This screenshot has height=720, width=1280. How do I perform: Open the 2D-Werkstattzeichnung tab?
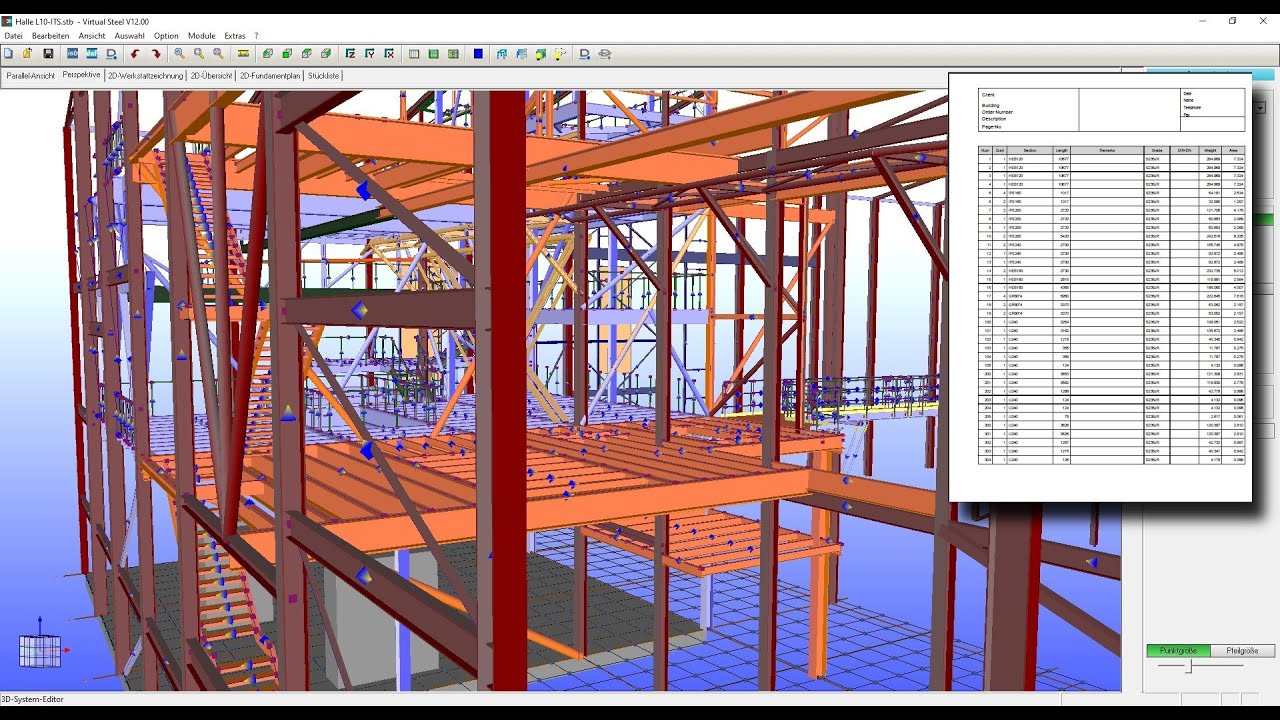coord(145,76)
